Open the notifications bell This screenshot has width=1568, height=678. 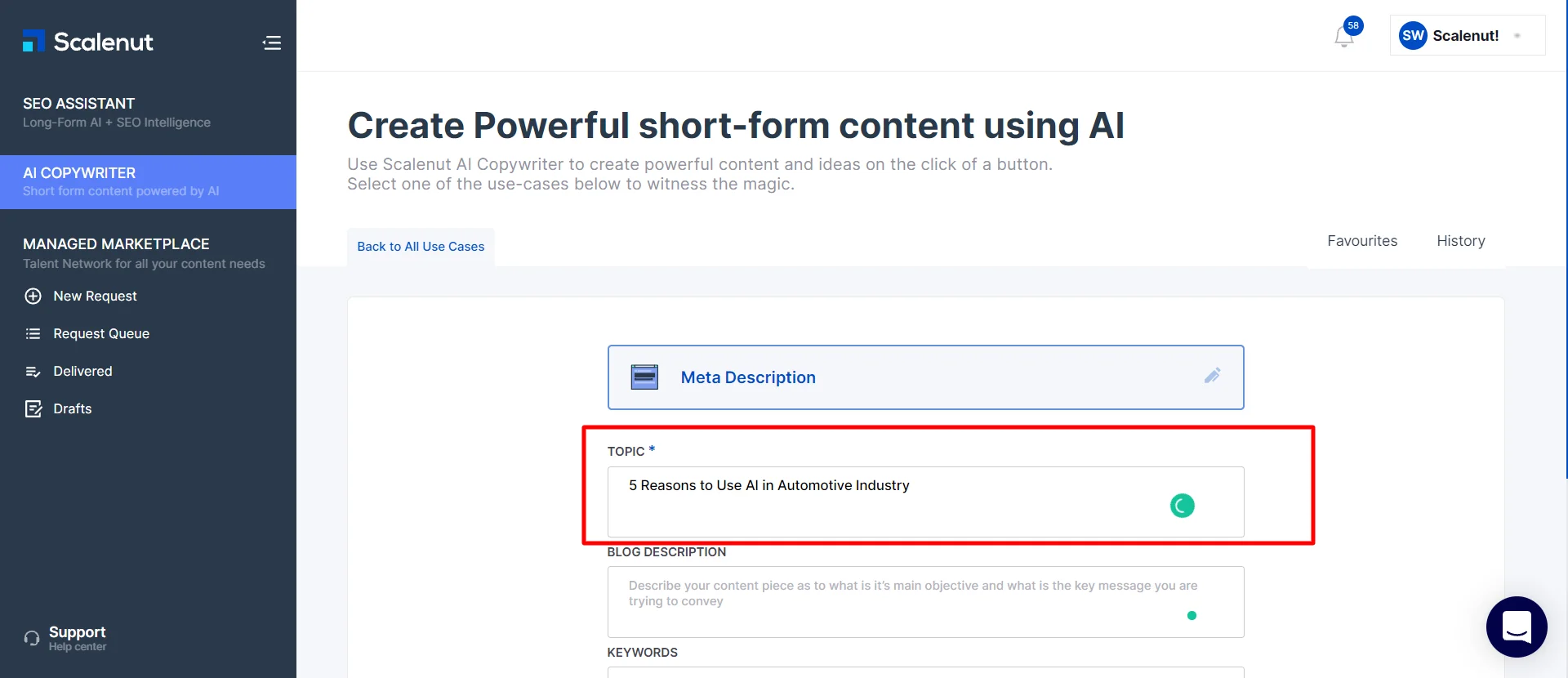coord(1343,37)
